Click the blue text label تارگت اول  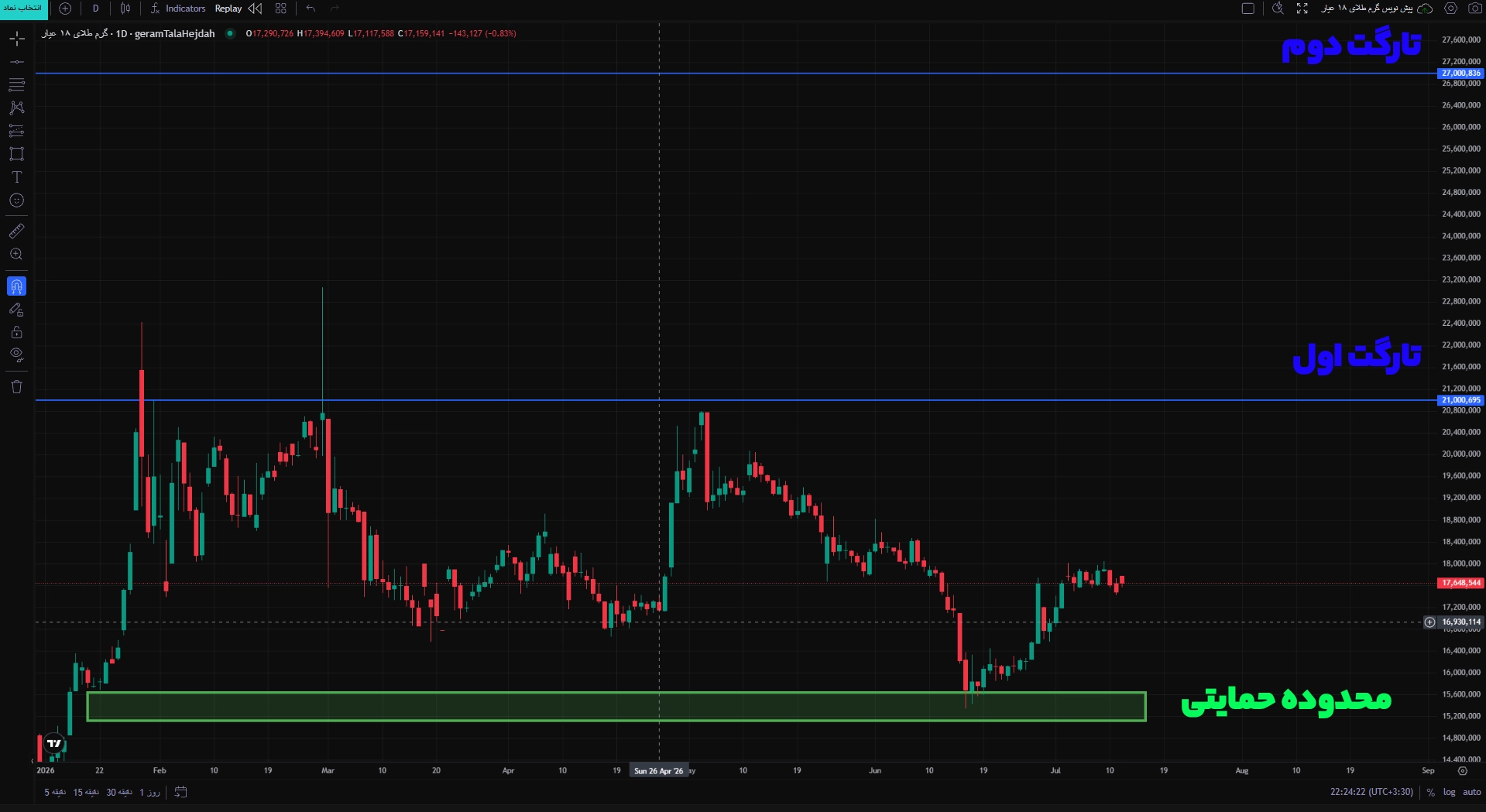point(1357,357)
